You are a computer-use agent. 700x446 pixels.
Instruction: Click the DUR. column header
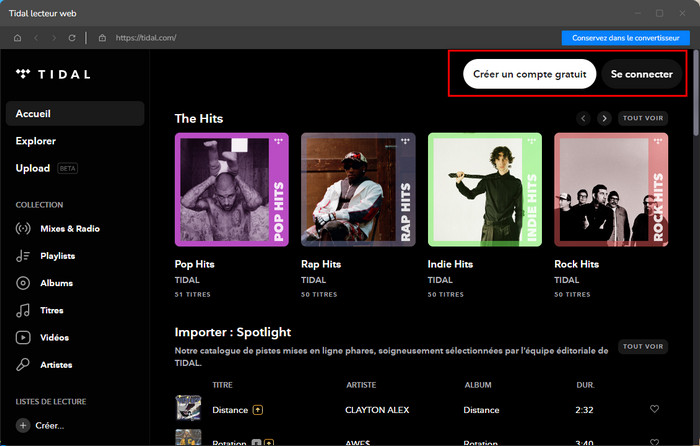[x=585, y=385]
